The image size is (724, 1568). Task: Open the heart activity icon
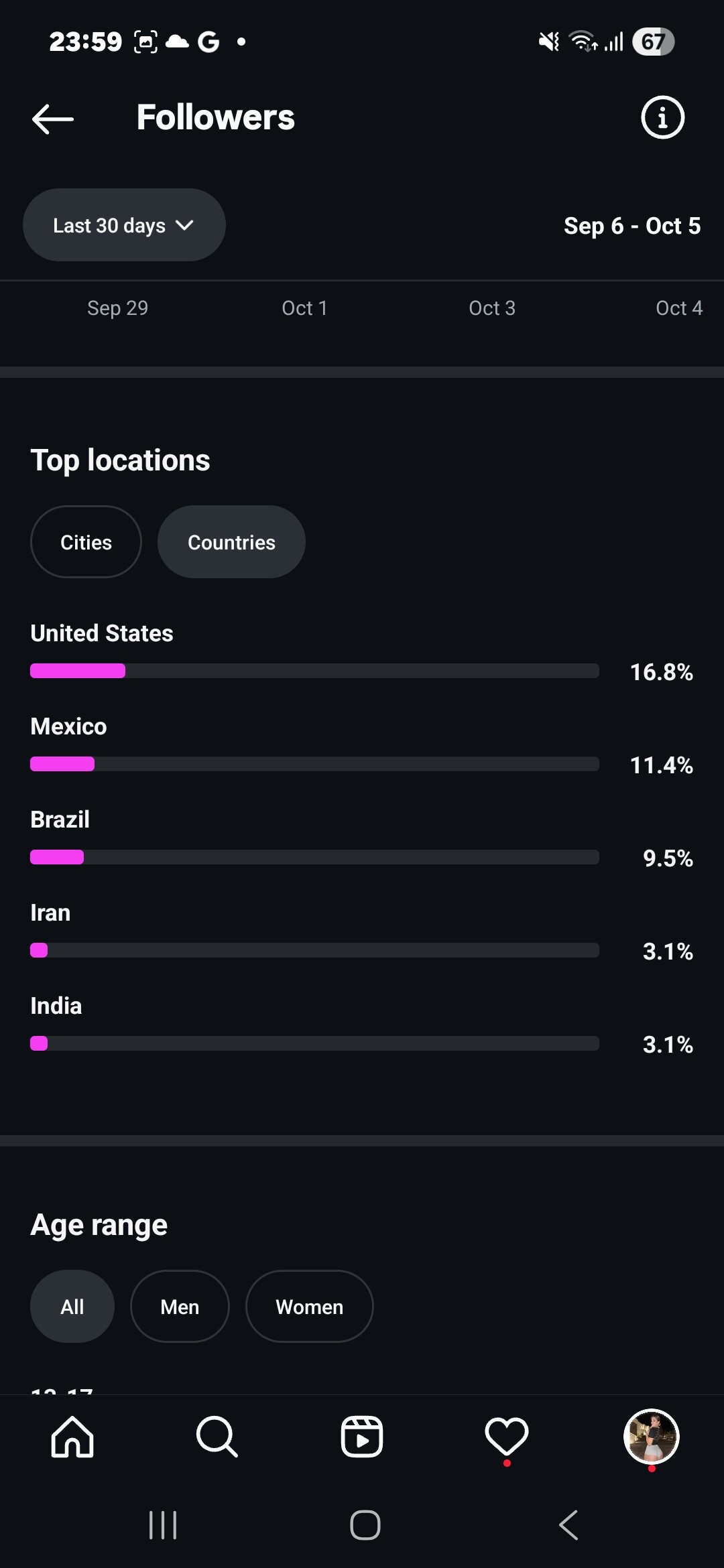pyautogui.click(x=507, y=1437)
